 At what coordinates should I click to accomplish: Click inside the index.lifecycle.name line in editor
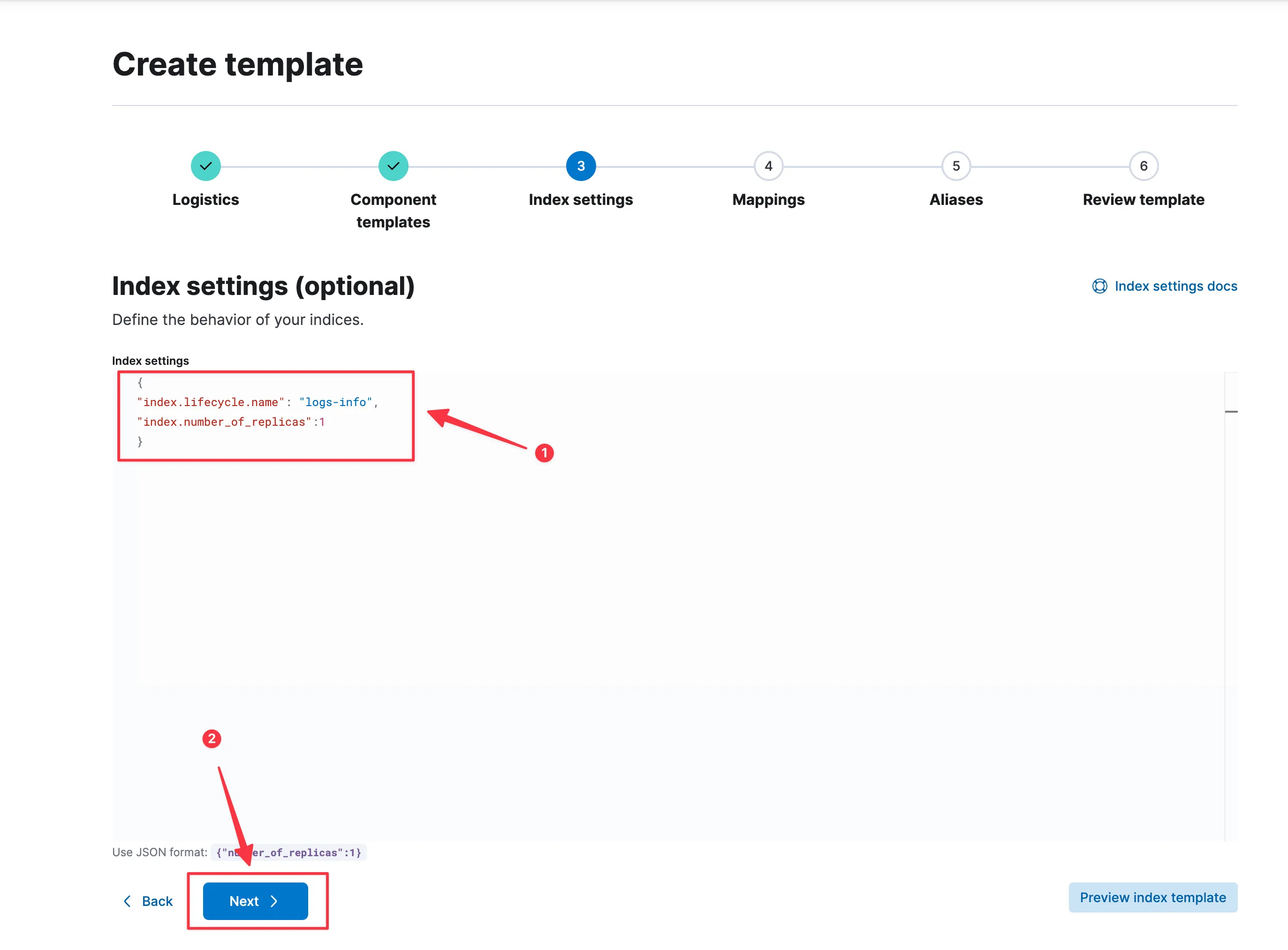click(257, 402)
